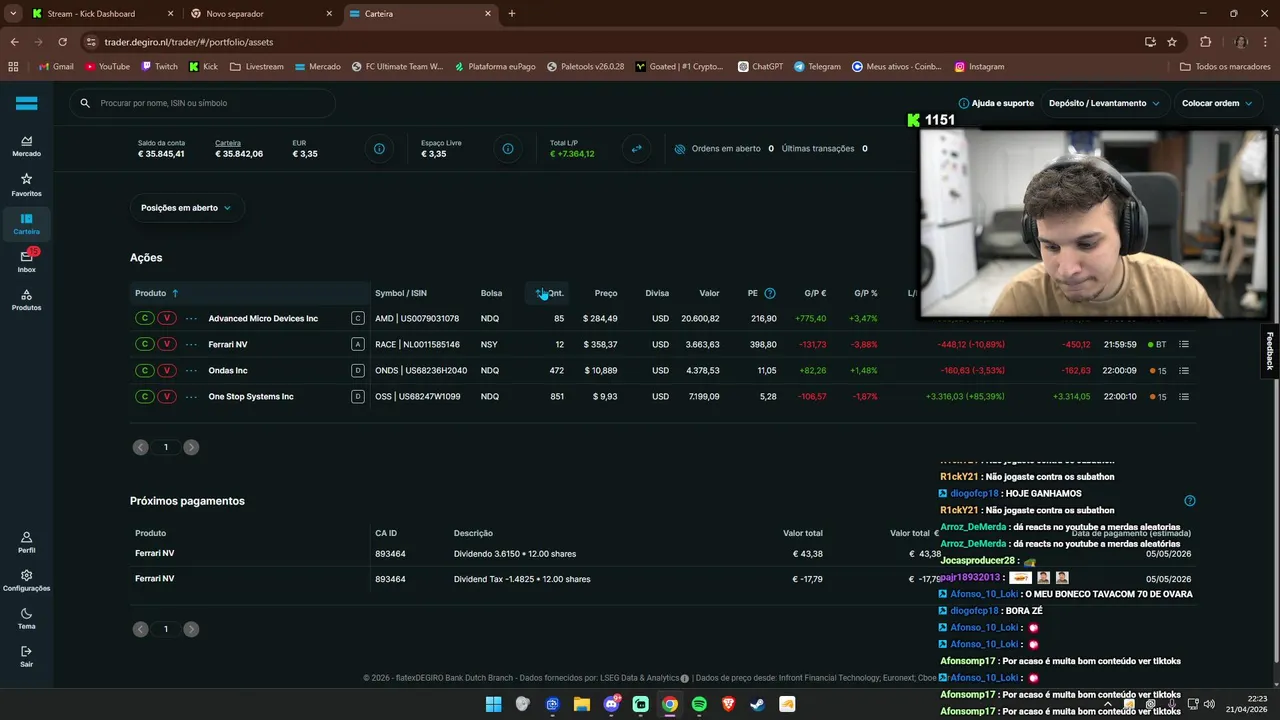Screen dimensions: 1280x720
Task: Sort the table by Produto column
Action: pos(156,293)
